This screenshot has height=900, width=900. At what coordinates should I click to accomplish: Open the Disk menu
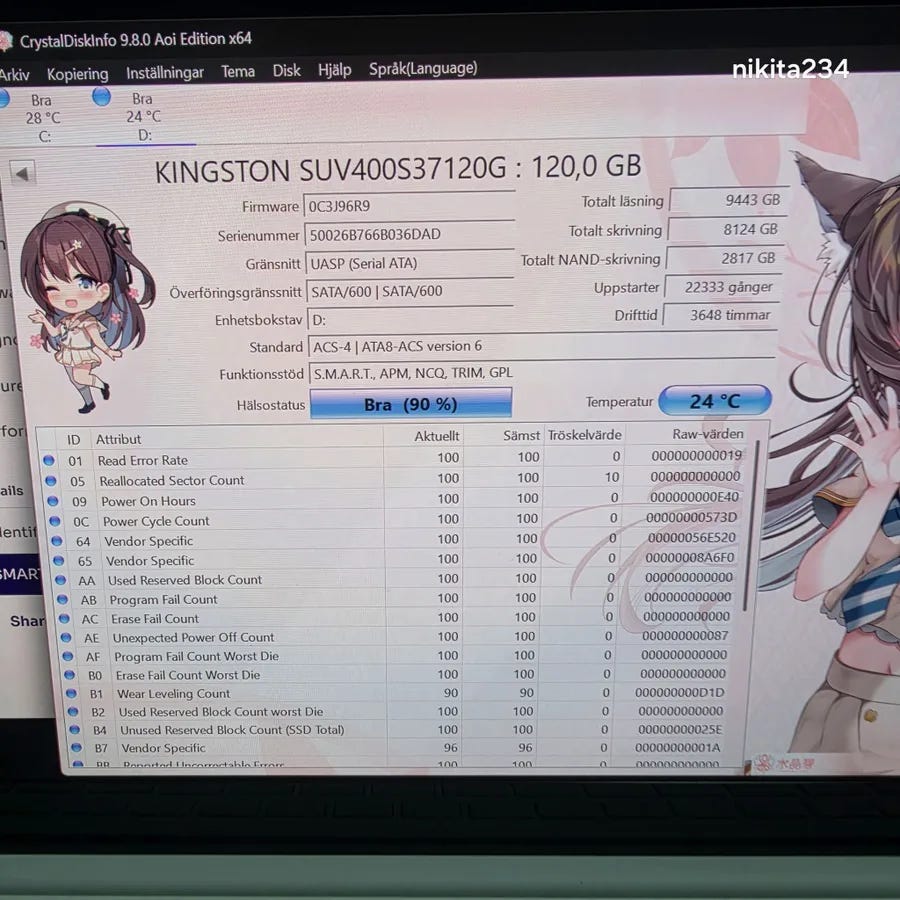pos(286,71)
